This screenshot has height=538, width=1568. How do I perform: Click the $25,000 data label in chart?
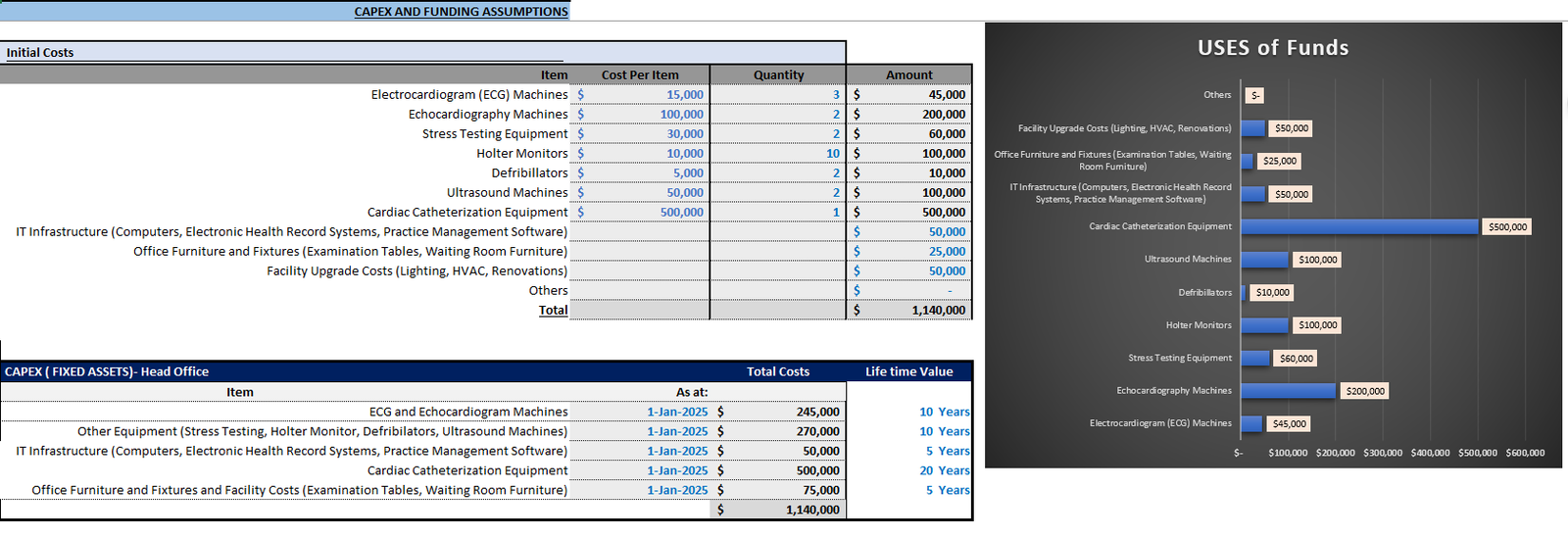[x=1279, y=161]
